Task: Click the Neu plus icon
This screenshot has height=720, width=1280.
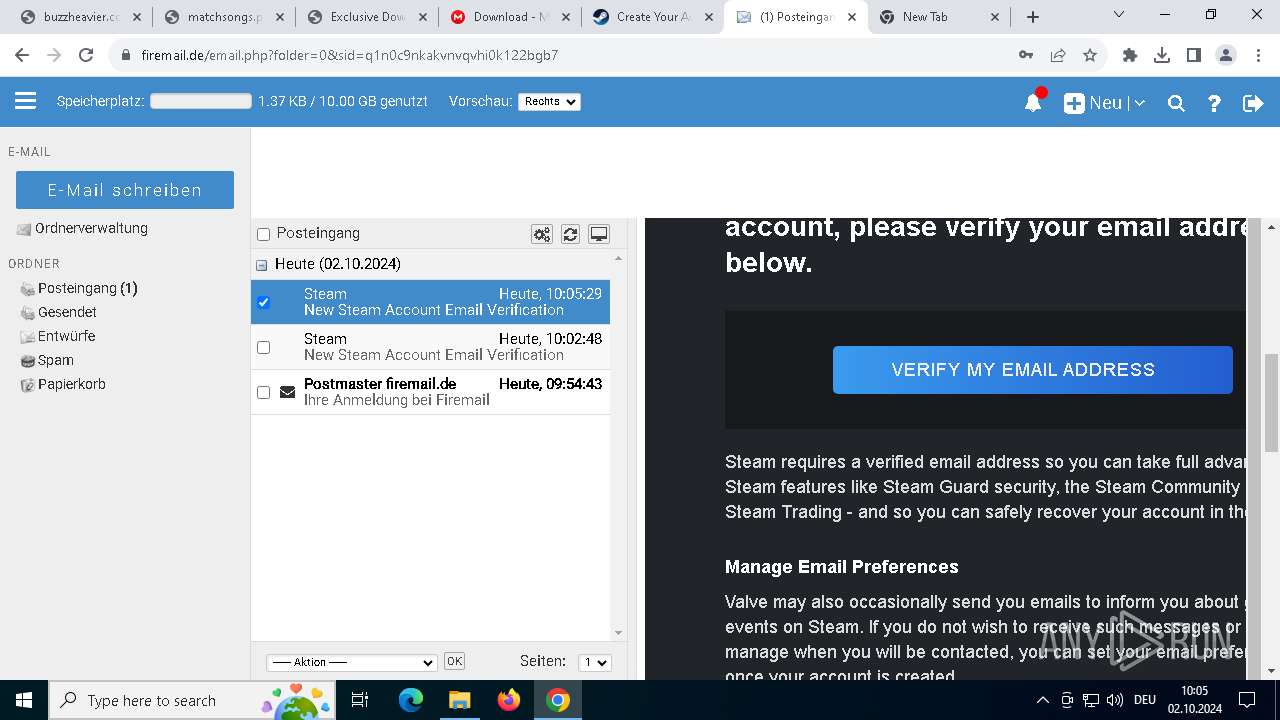Action: tap(1074, 103)
